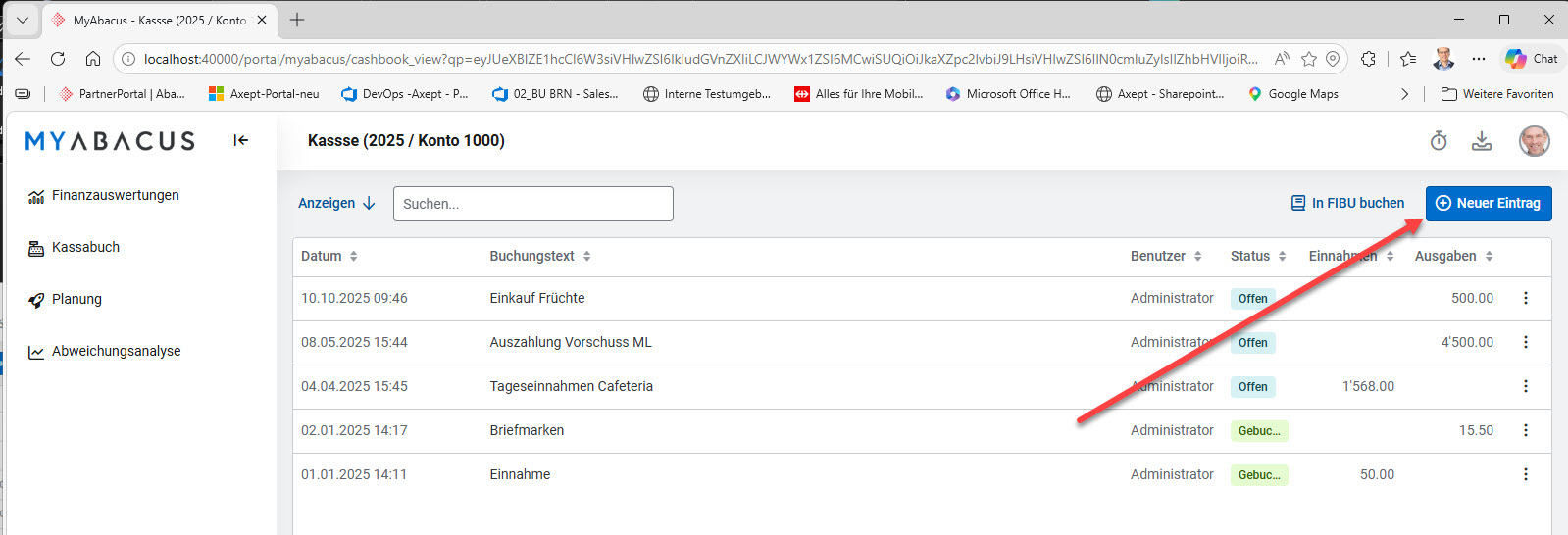Image resolution: width=1568 pixels, height=535 pixels.
Task: Show more favorites bar items
Action: pyautogui.click(x=1404, y=94)
